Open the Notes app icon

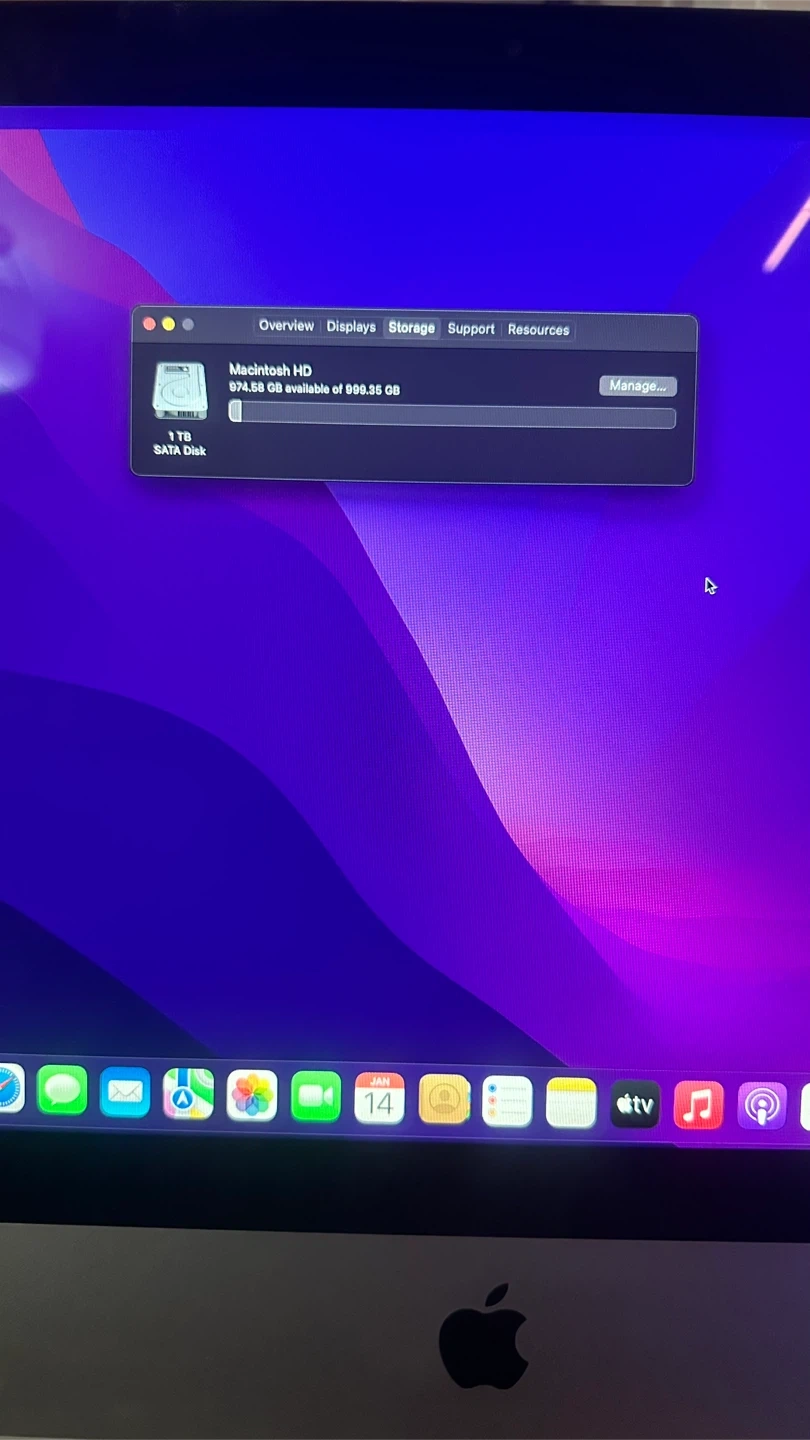click(x=571, y=1103)
